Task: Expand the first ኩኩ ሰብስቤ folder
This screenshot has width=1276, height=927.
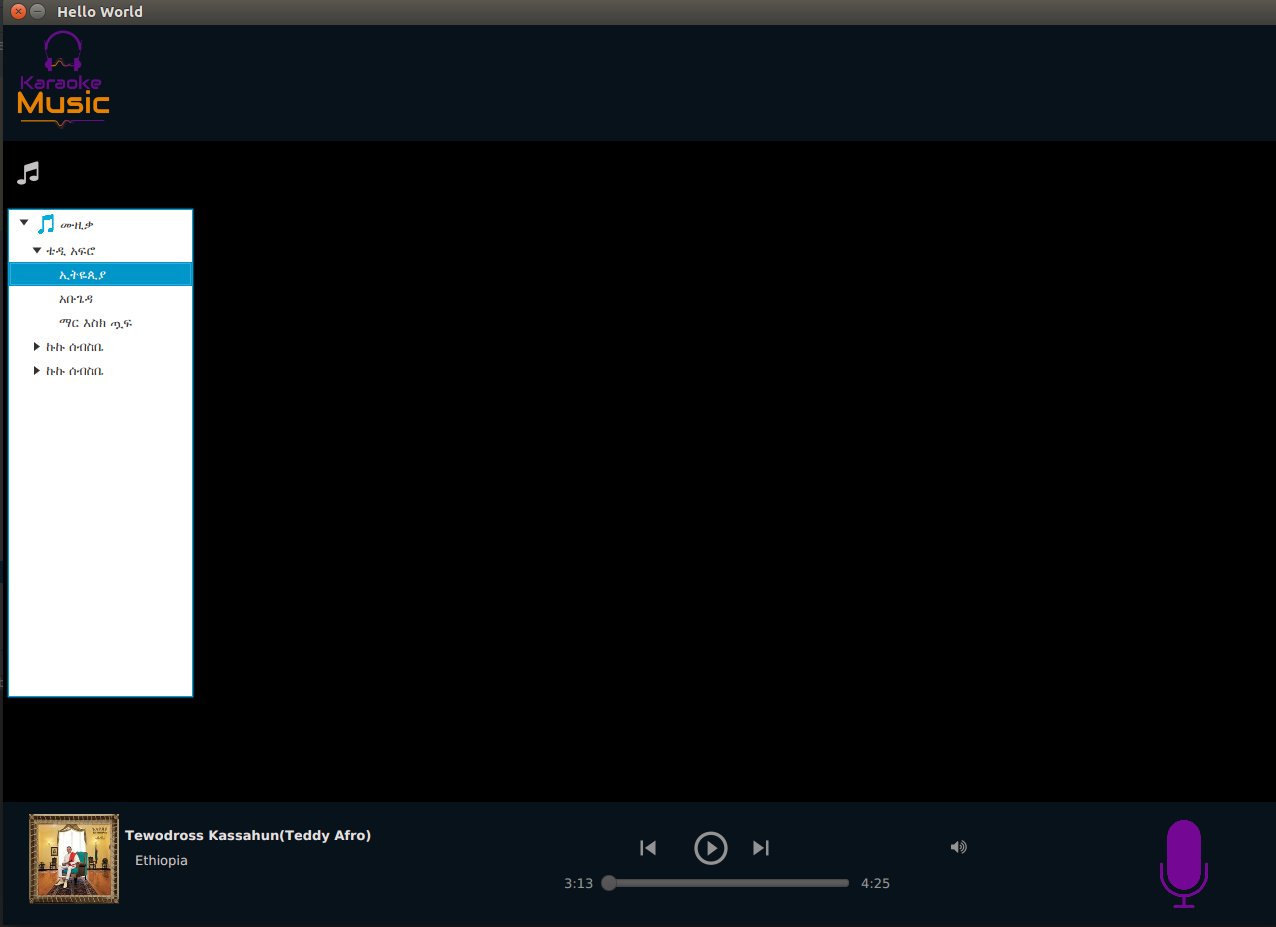Action: click(37, 347)
